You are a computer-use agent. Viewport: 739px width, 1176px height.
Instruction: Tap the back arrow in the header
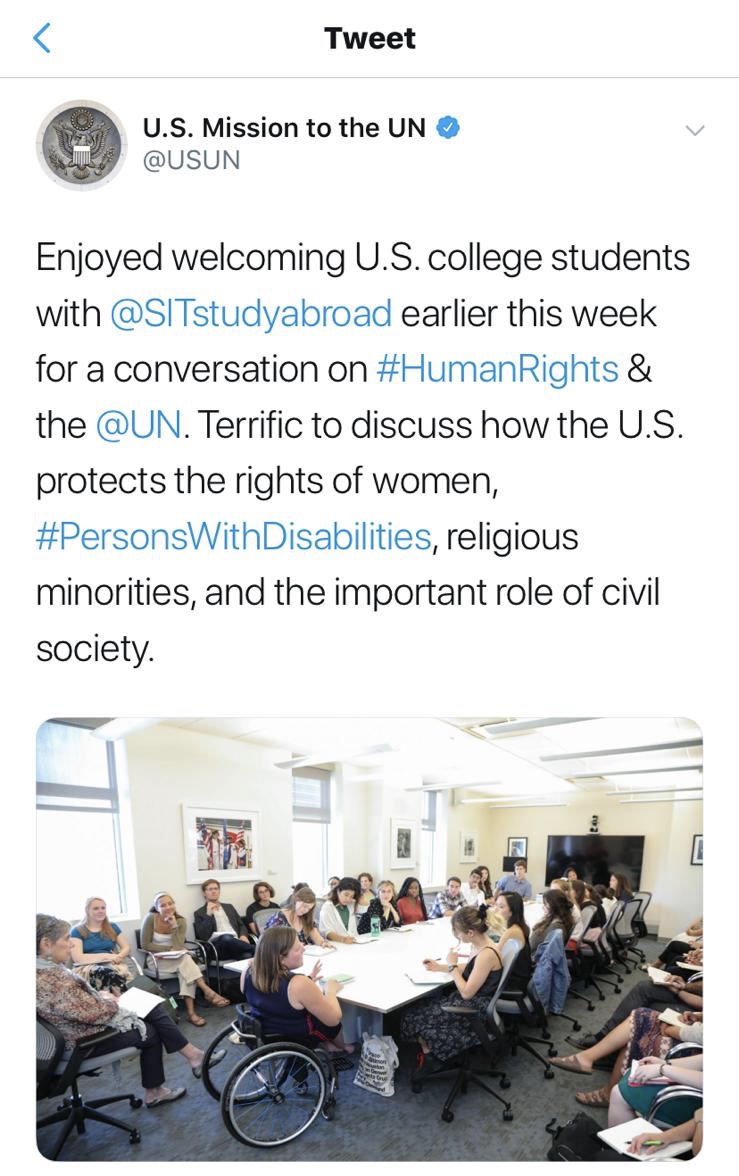(42, 38)
